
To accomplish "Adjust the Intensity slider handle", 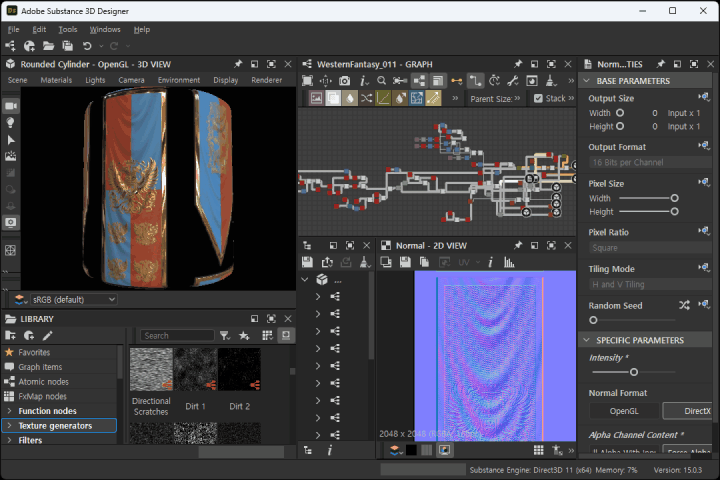I will pos(634,372).
